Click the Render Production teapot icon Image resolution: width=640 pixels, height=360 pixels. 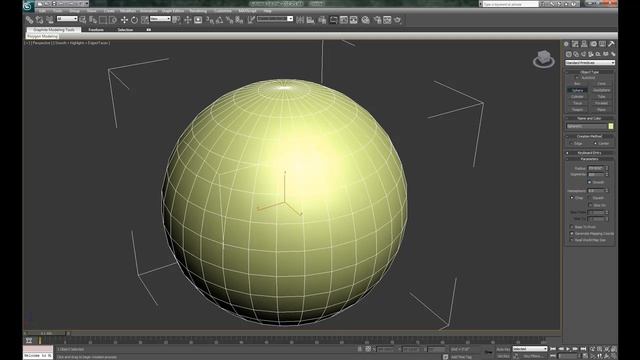click(x=398, y=20)
